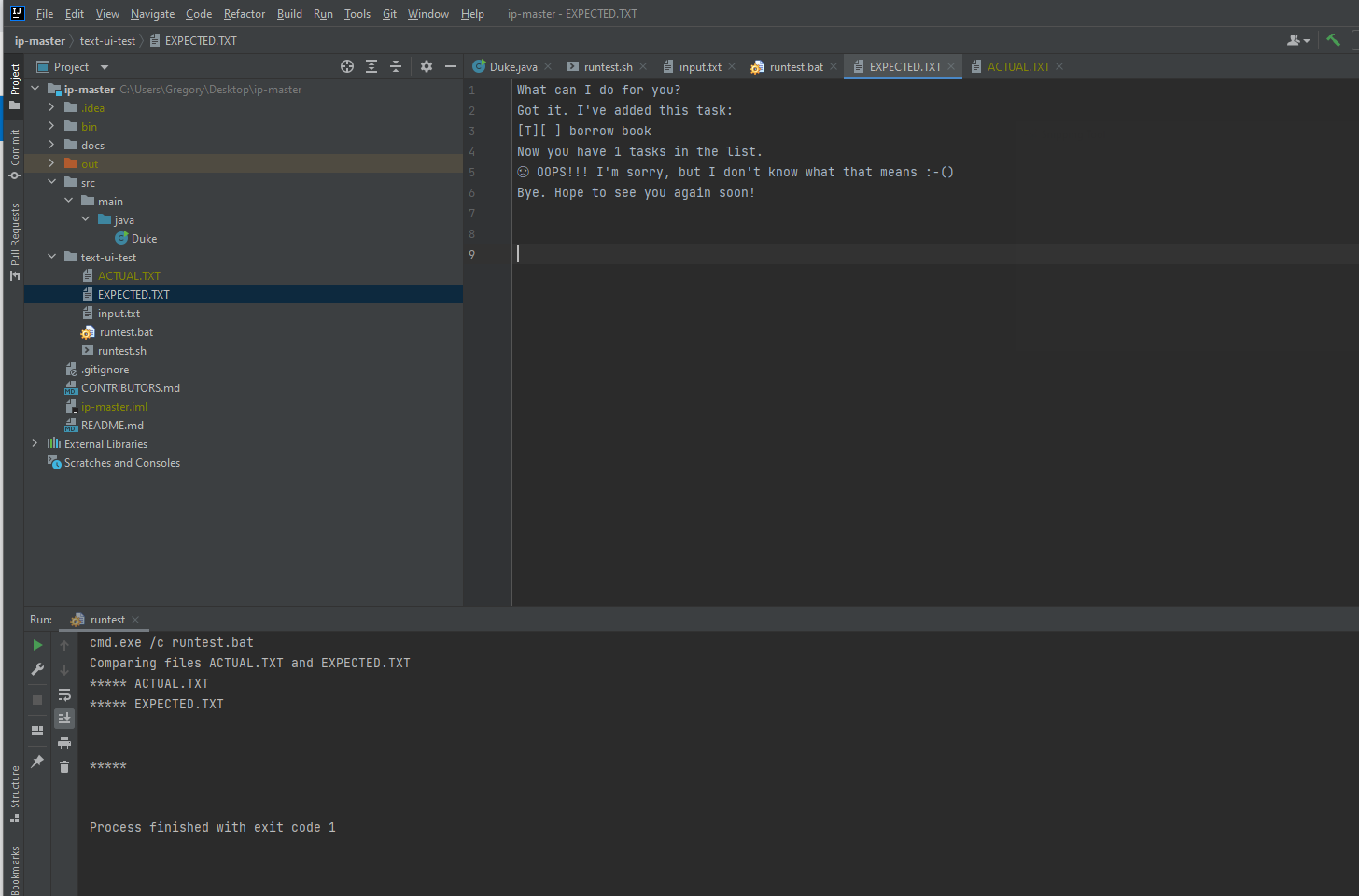1359x896 pixels.
Task: Expand the .idea folder
Action: click(52, 107)
